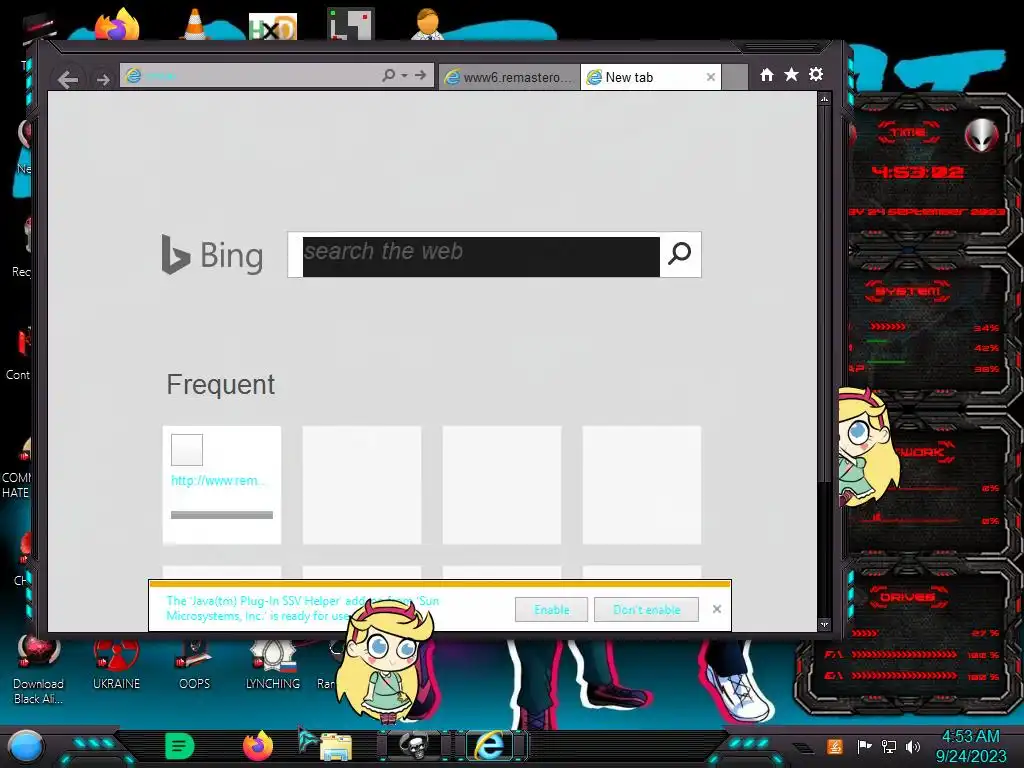Click the http://www.rem... link text
The height and width of the screenshot is (768, 1024).
(x=218, y=481)
